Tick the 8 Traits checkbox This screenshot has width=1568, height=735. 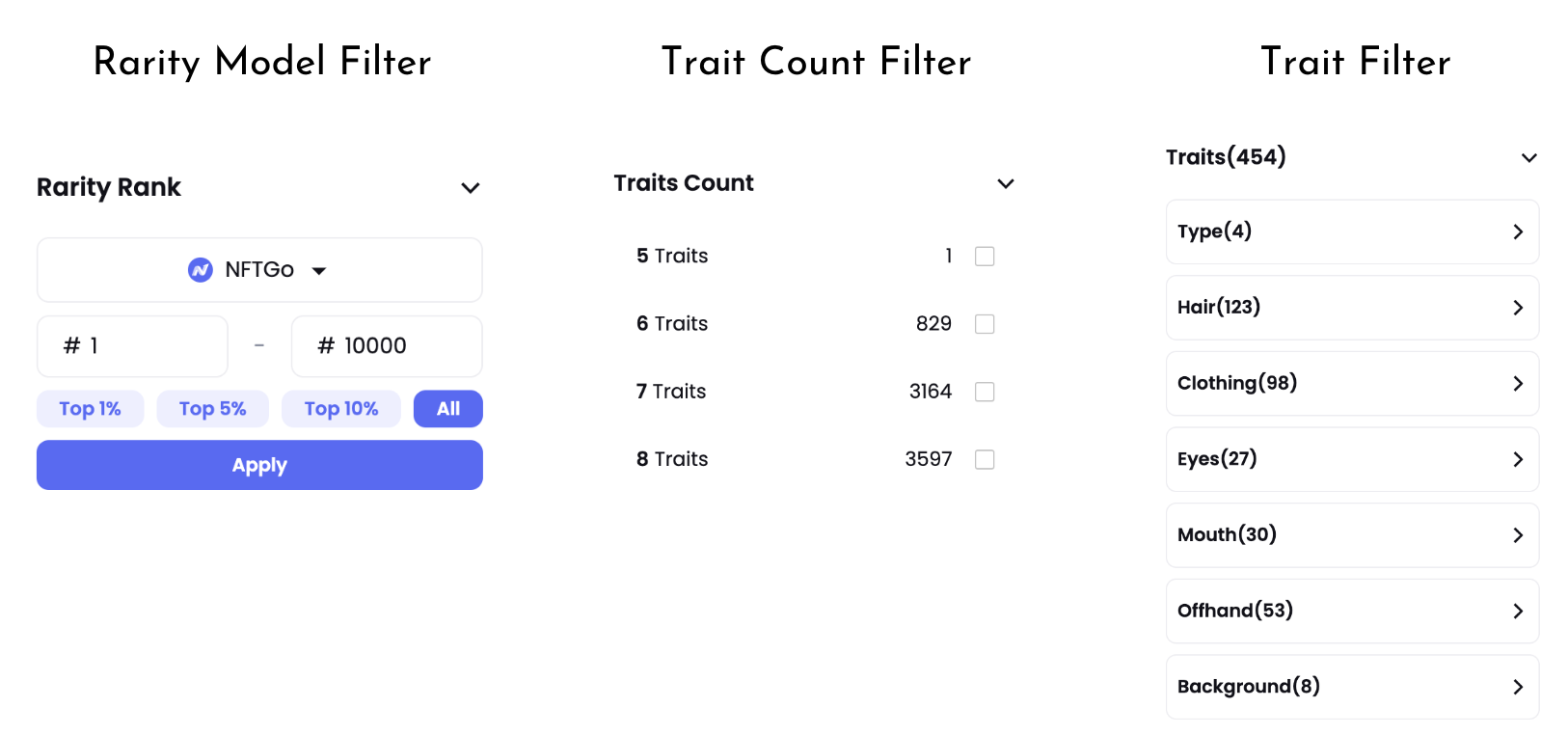coord(985,459)
